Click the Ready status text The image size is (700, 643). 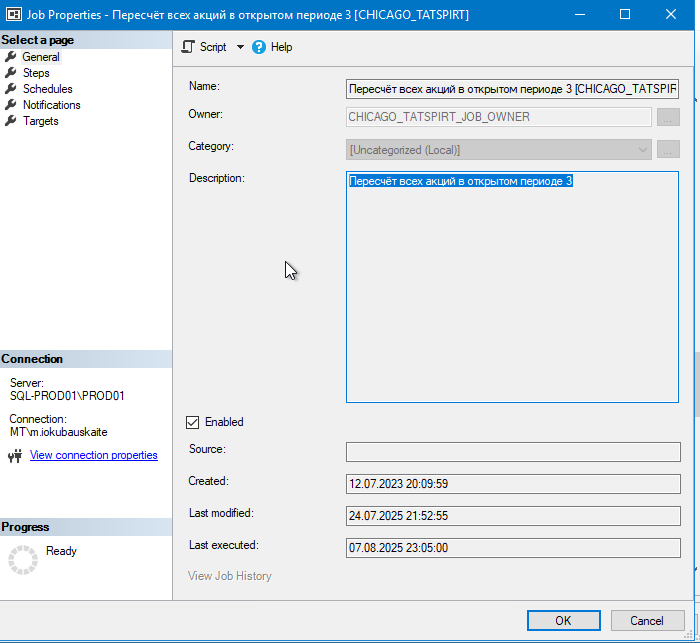(61, 551)
